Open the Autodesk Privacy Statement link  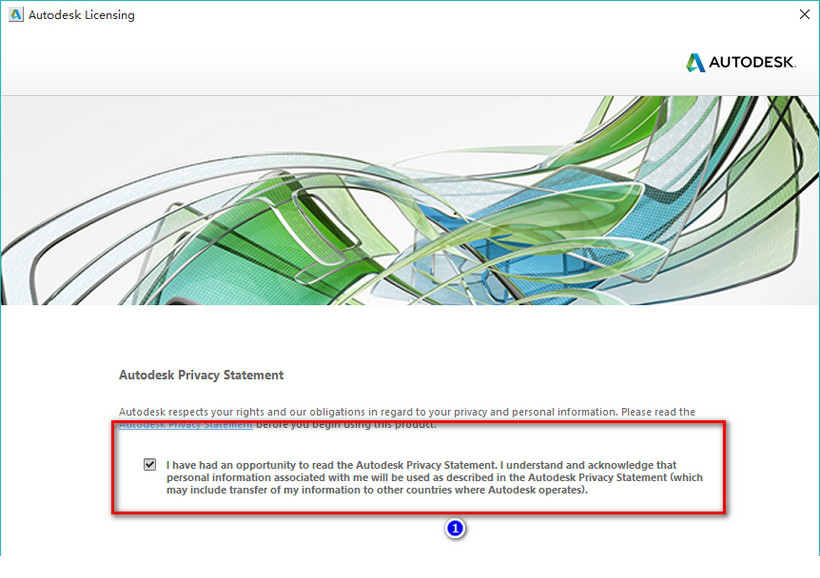[x=186, y=425]
